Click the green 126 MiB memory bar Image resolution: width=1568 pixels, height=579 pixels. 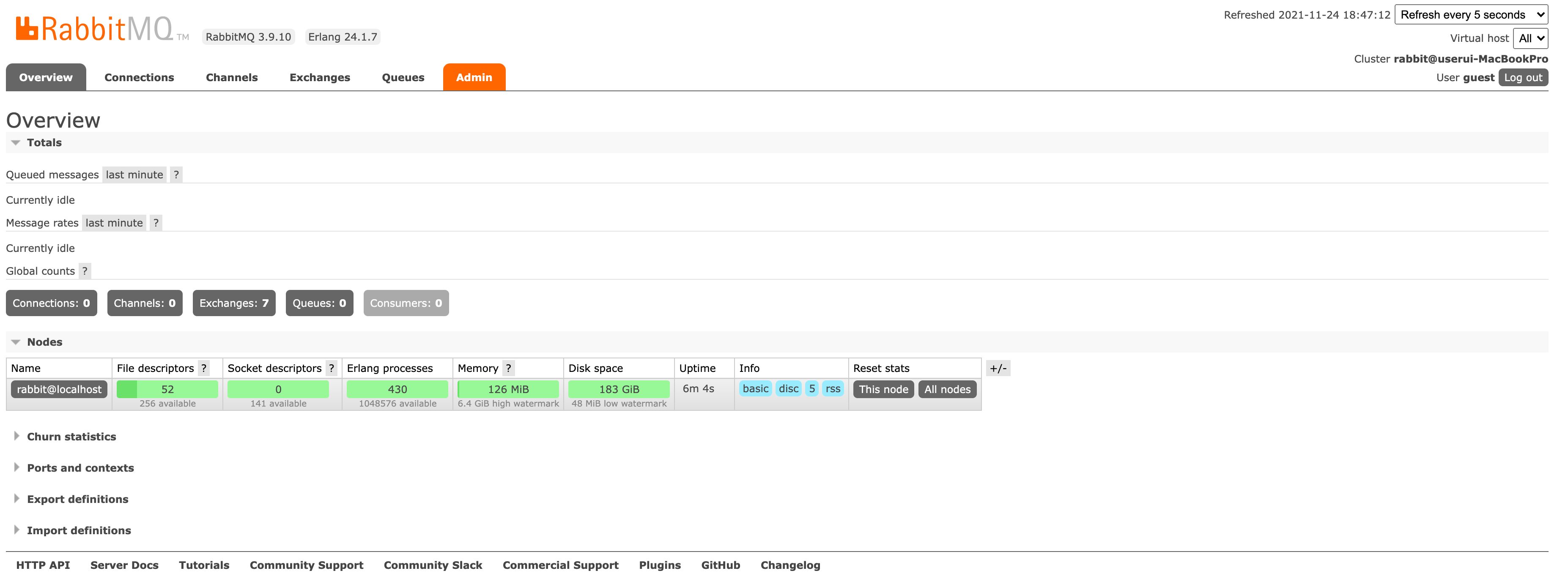(x=507, y=389)
